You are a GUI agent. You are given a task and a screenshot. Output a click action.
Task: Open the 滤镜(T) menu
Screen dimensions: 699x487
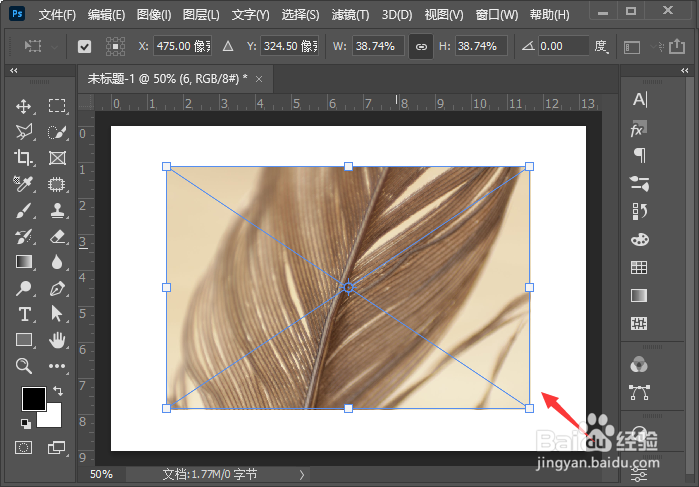[350, 15]
